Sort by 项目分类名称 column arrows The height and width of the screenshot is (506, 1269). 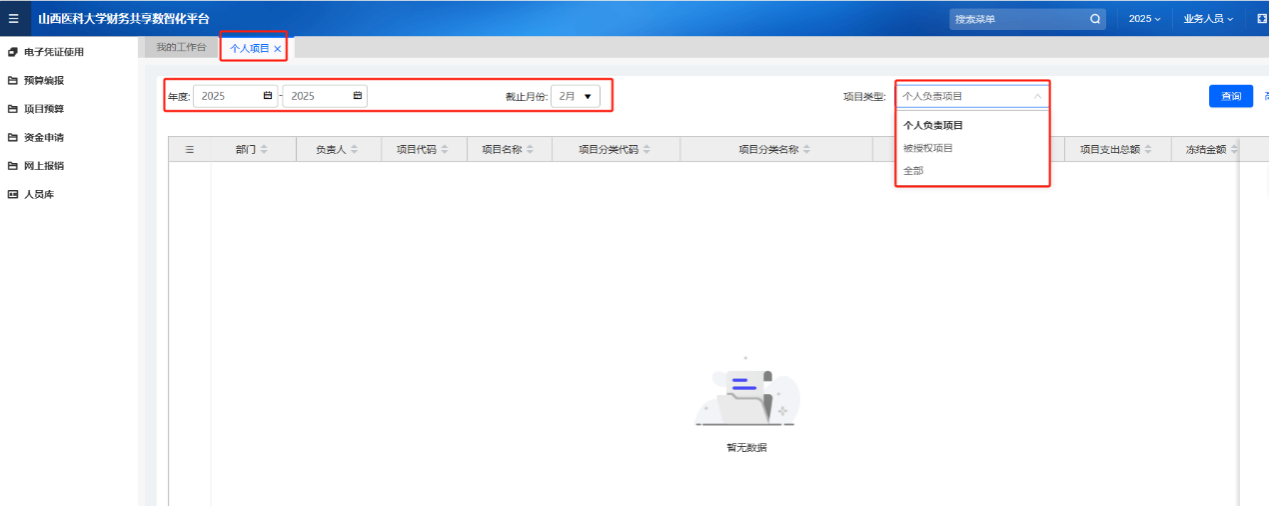(x=806, y=150)
